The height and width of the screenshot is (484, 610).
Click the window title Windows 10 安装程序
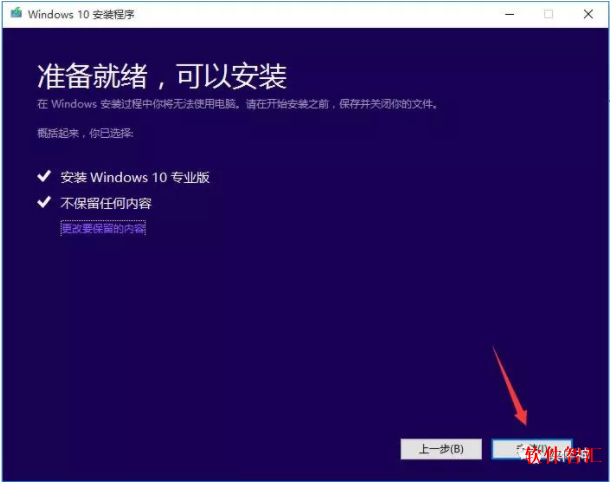(x=81, y=14)
